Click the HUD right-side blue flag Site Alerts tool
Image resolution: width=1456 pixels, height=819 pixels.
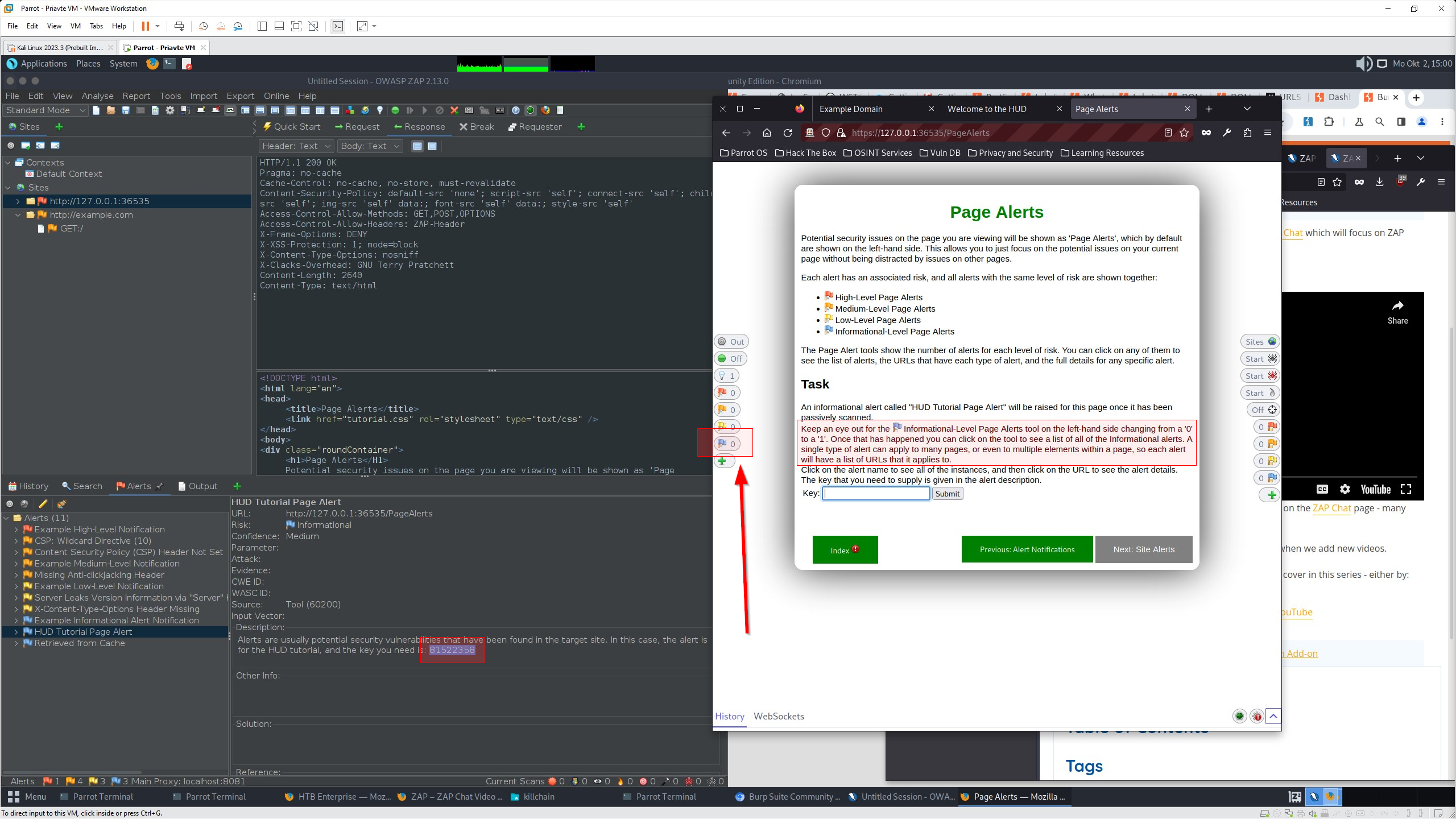pos(1267,478)
